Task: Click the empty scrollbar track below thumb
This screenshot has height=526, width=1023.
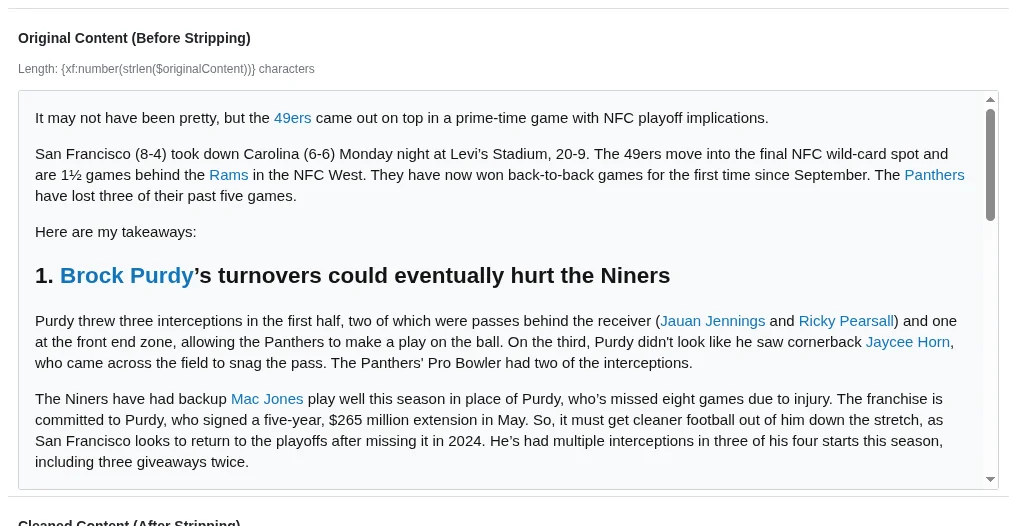Action: point(990,350)
